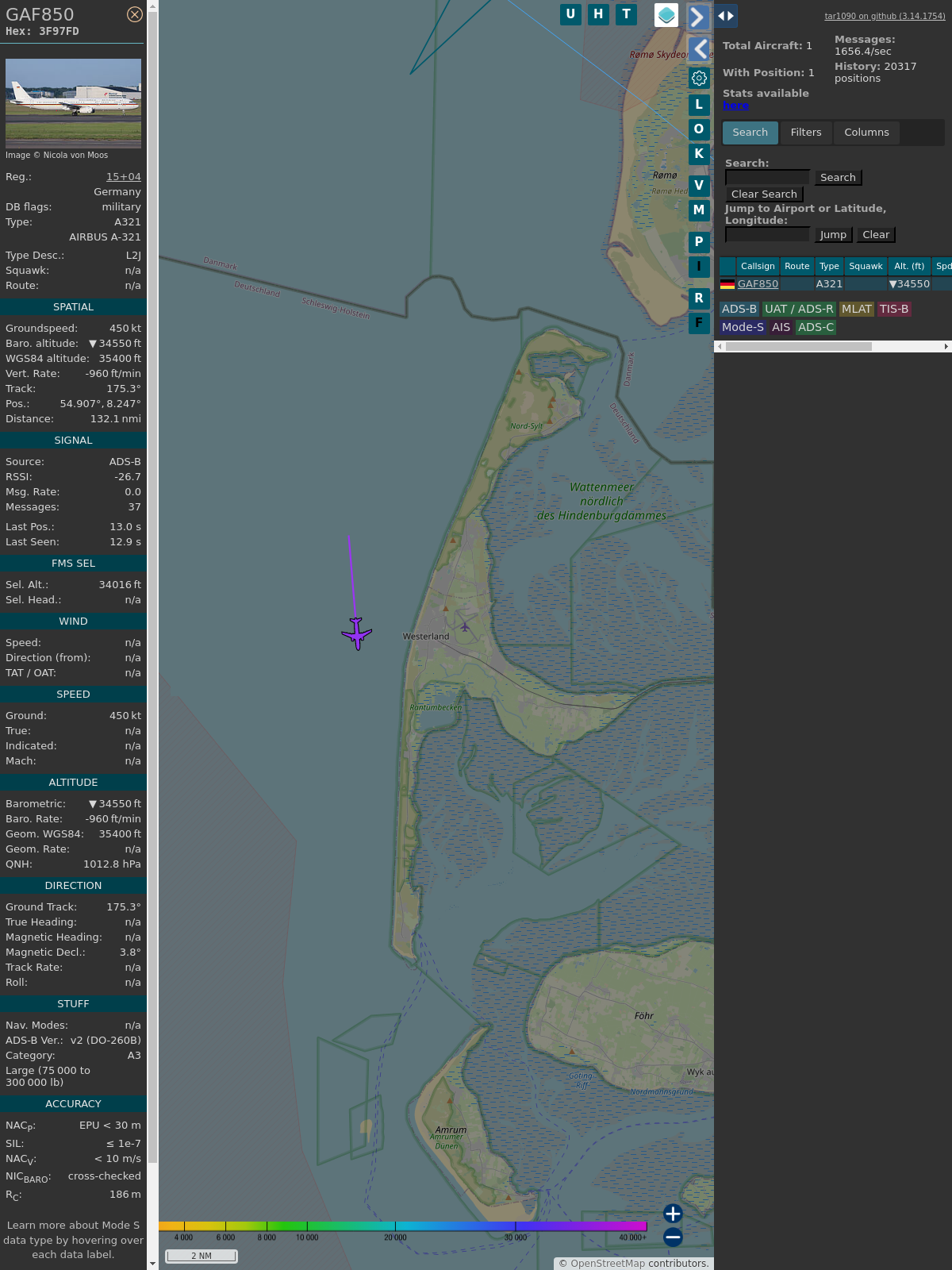952x1270 pixels.
Task: Toggle the TIS-B source filter
Action: click(x=894, y=310)
